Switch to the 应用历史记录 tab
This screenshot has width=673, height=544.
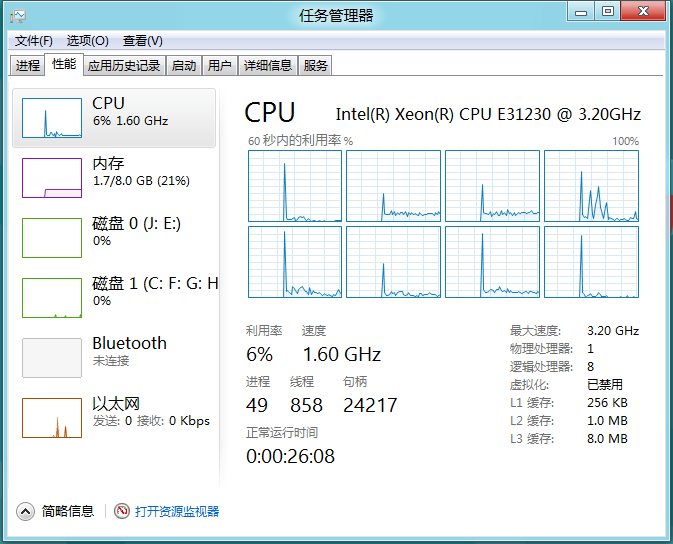pos(124,66)
